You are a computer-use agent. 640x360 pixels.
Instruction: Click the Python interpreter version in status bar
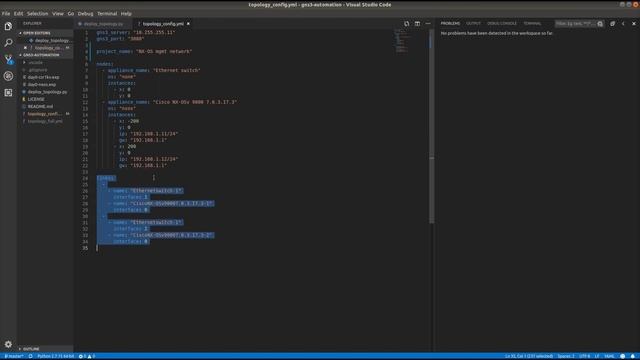[56, 356]
